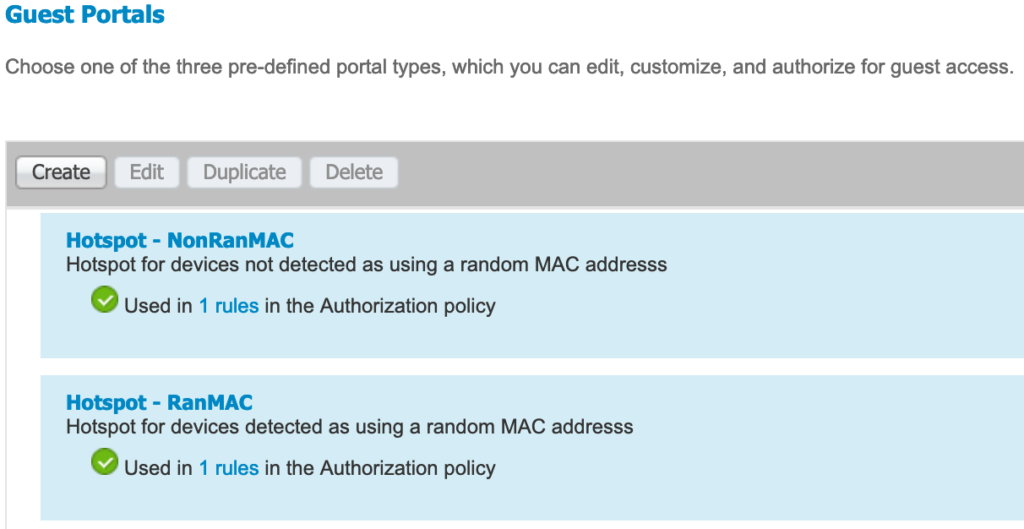Screen dimensions: 1024x529
Task: Select the RanMAC 'devices detected' description text
Action: click(349, 426)
